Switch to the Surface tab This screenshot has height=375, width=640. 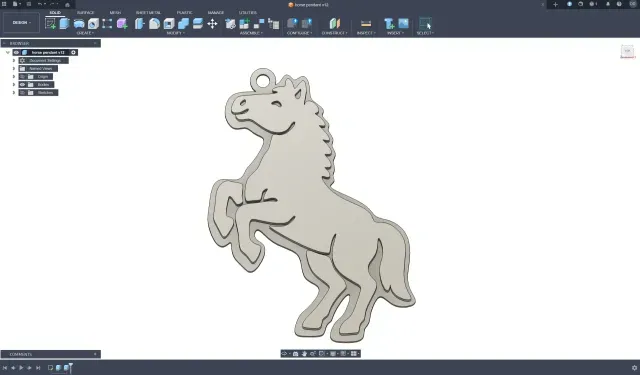click(86, 13)
